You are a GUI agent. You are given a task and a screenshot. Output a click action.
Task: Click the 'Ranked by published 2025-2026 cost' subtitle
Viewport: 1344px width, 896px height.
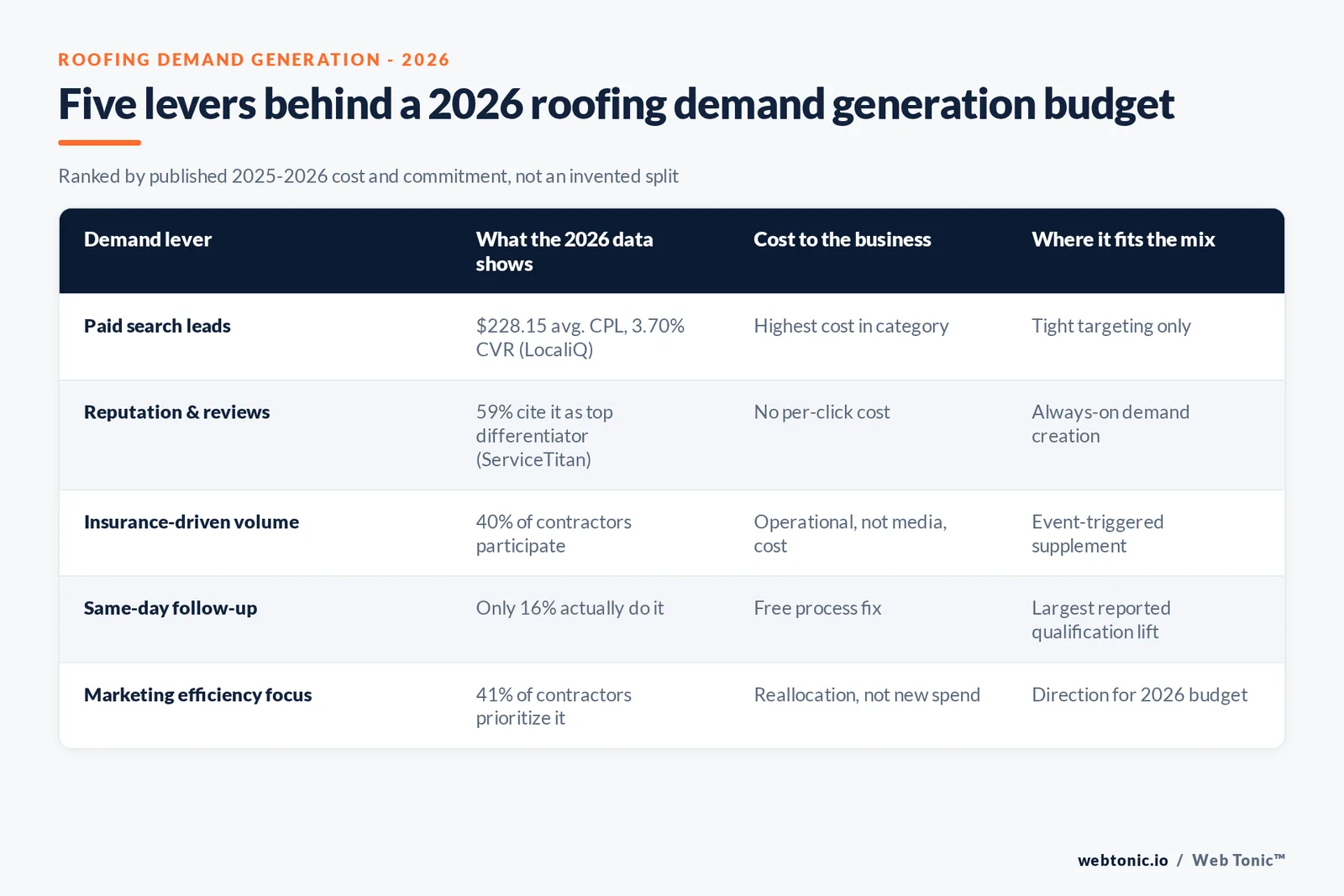coord(368,176)
